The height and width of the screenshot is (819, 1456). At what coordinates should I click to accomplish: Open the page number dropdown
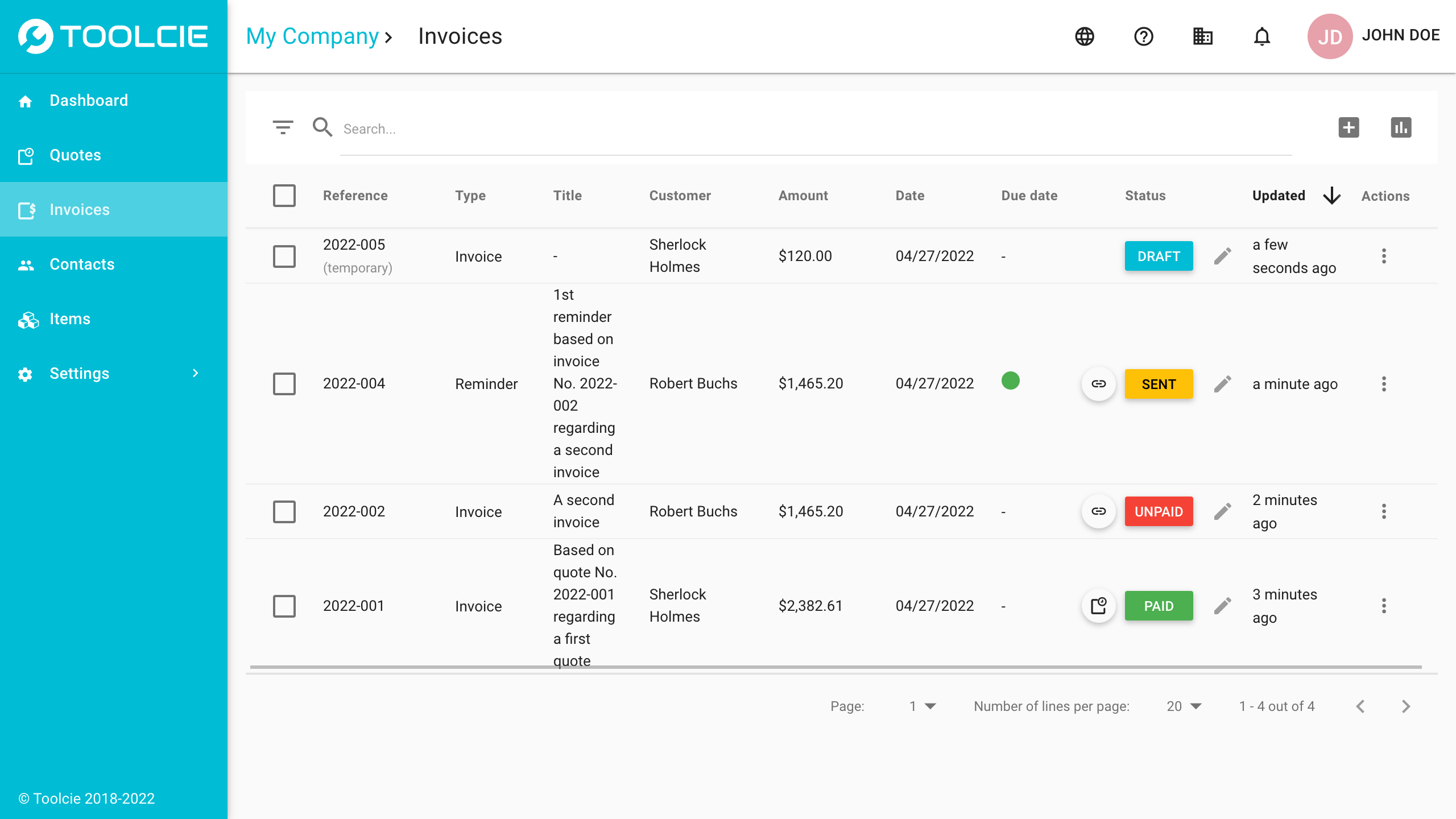922,706
